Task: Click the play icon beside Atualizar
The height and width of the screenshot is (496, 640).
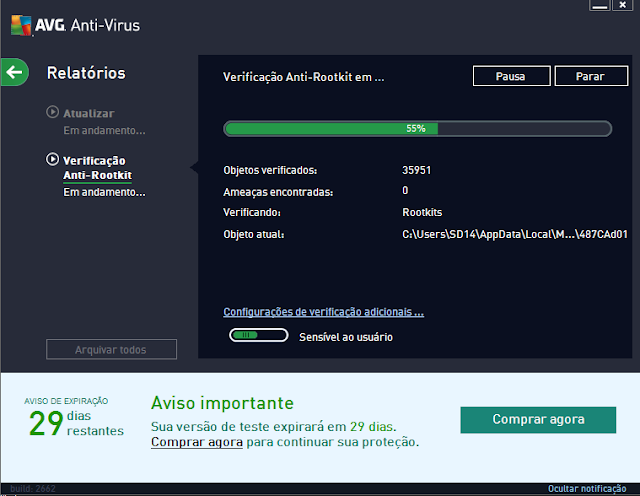Action: 52,112
